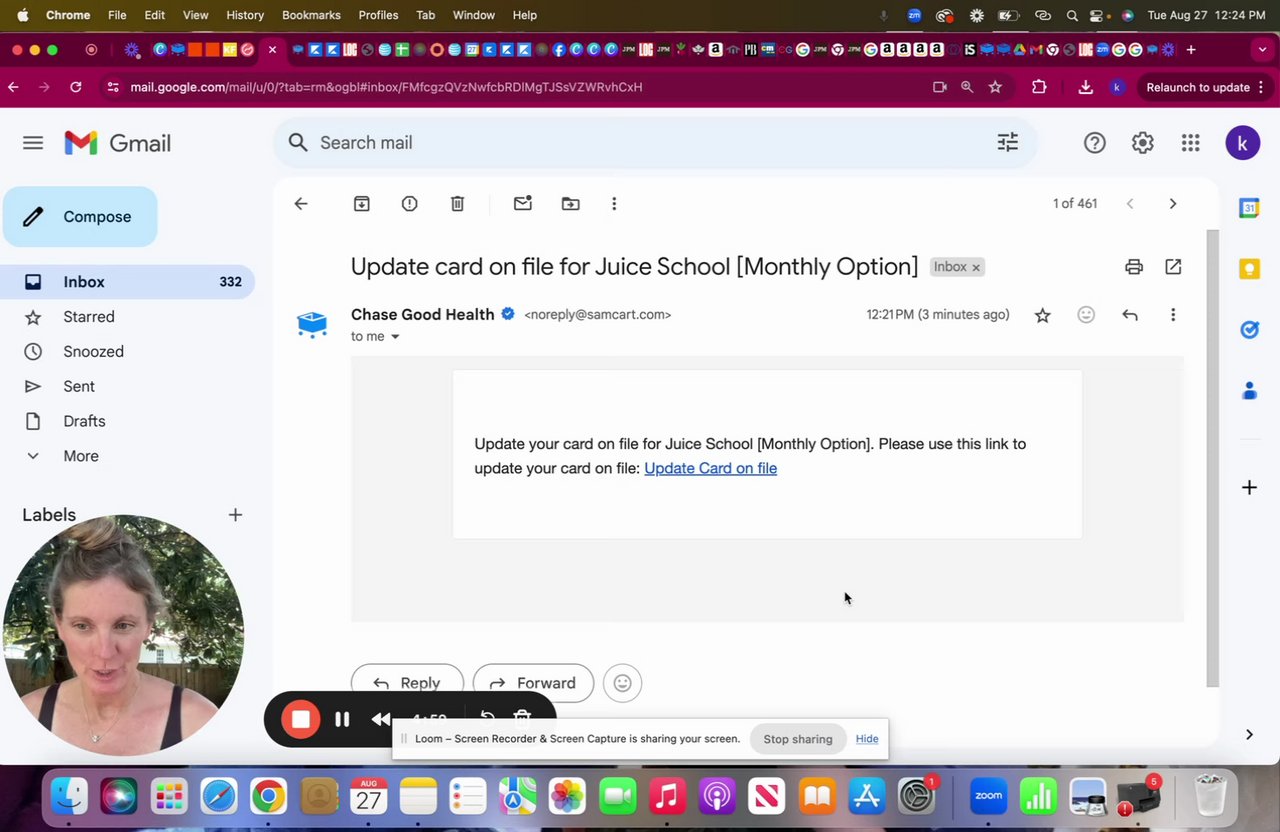Get add-ons with the plus icon

1249,488
